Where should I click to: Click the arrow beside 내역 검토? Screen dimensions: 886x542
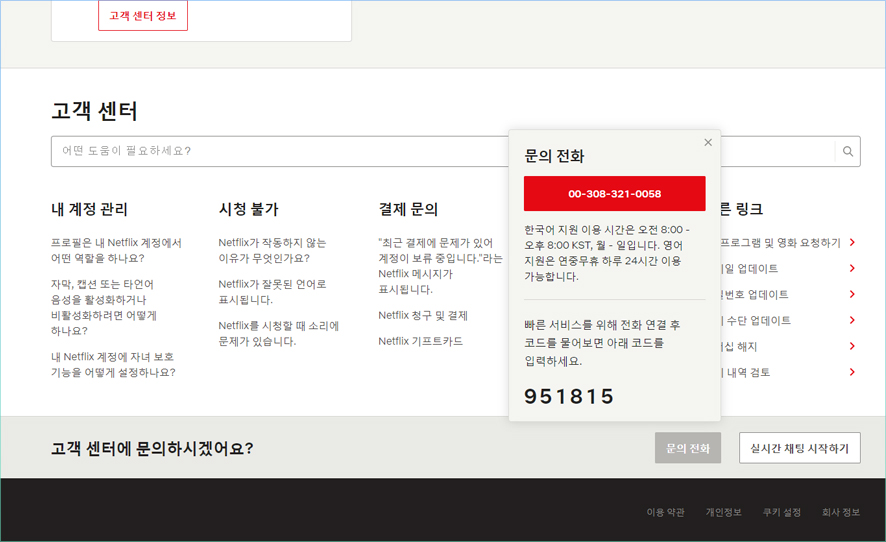click(852, 372)
